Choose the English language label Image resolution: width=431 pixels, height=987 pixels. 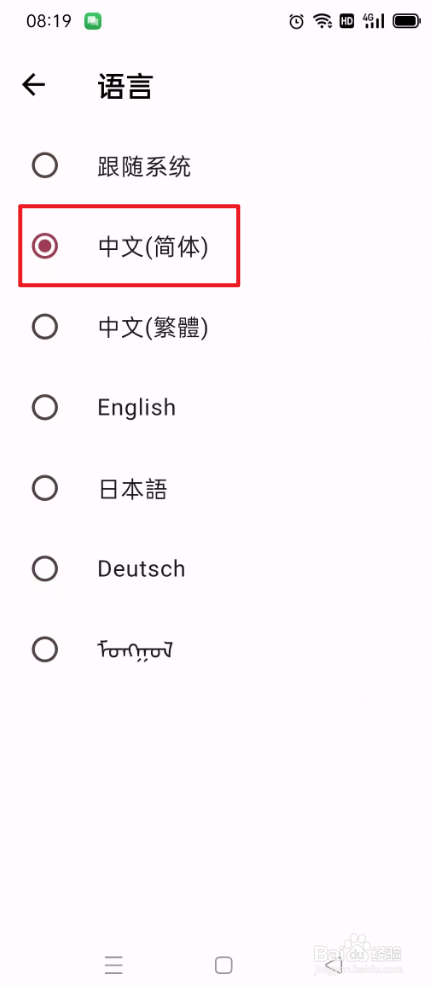(137, 408)
